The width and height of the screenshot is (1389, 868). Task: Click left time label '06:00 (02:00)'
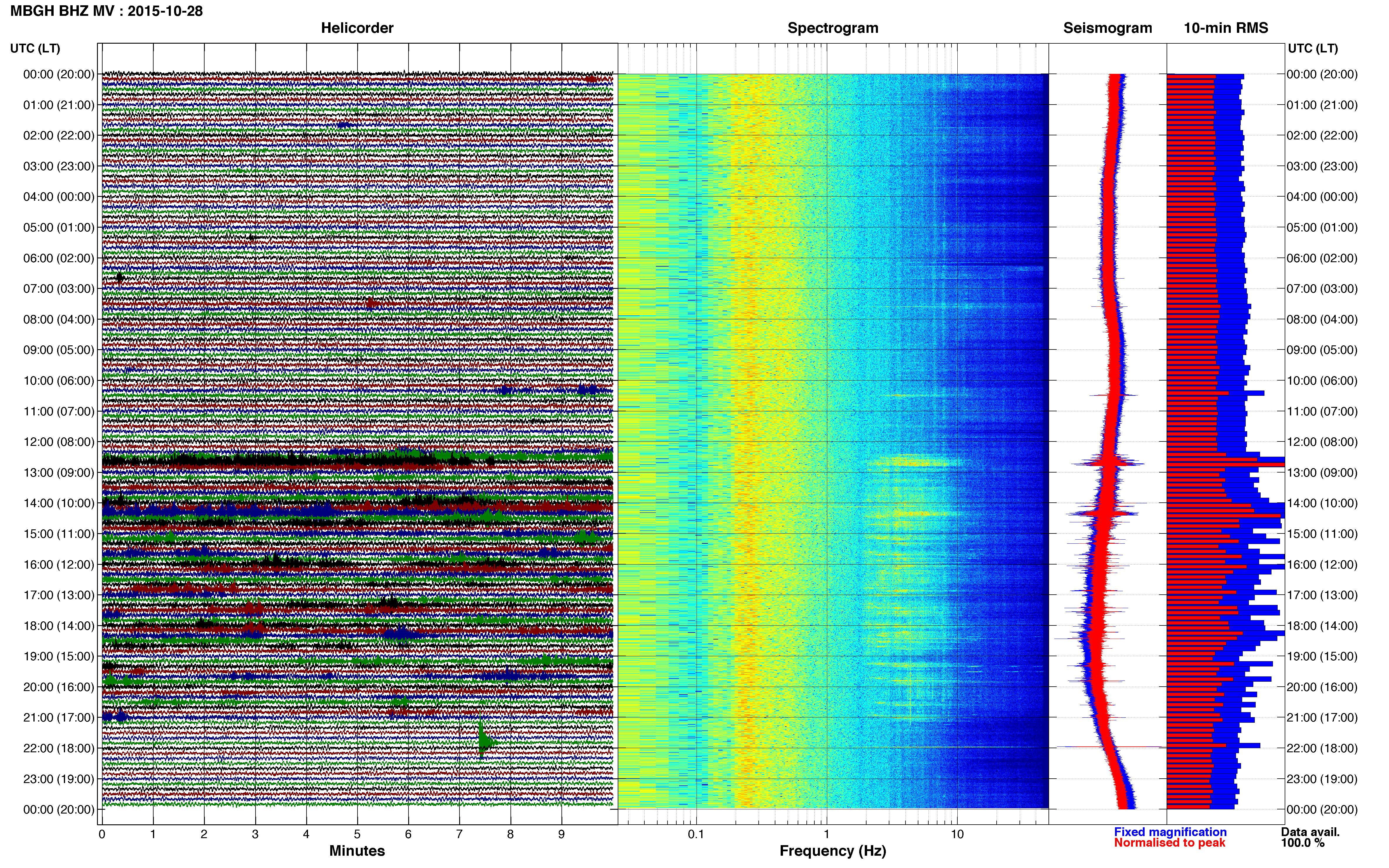[59, 258]
